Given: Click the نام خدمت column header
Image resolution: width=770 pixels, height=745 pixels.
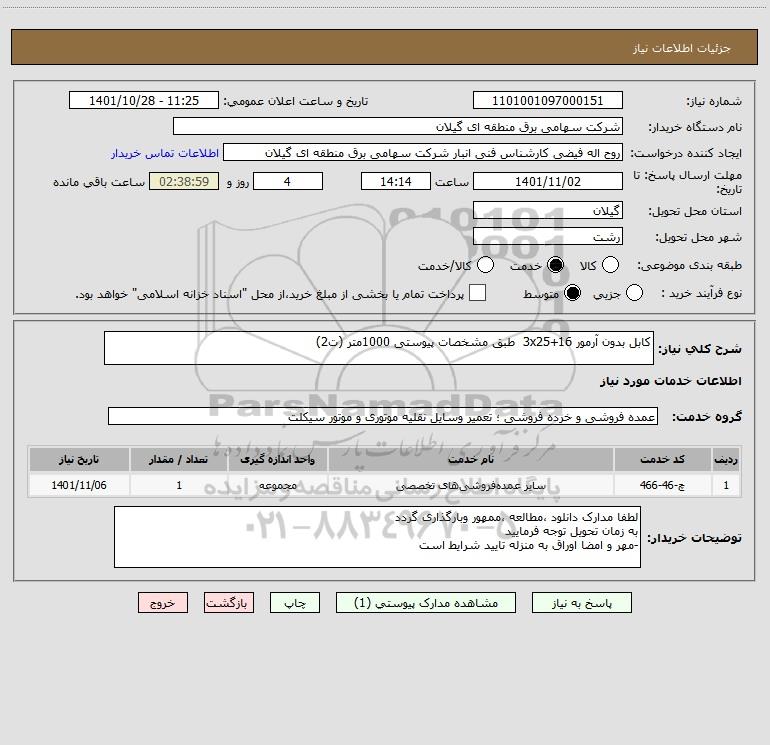Looking at the screenshot, I should click(x=470, y=459).
